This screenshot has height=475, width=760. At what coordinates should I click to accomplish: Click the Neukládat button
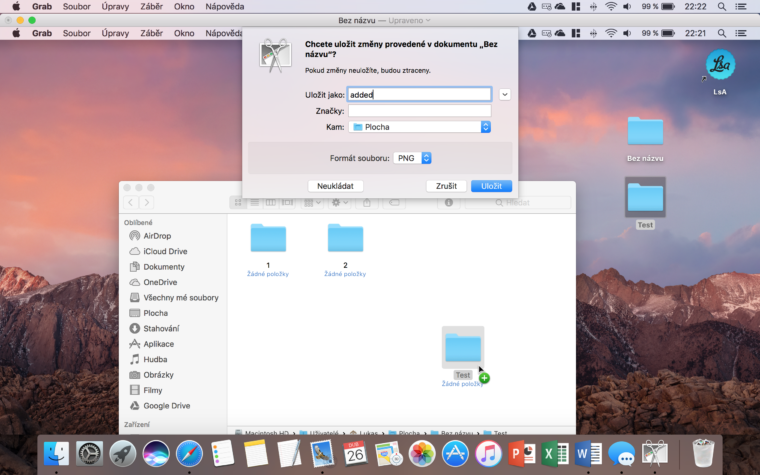click(x=335, y=186)
